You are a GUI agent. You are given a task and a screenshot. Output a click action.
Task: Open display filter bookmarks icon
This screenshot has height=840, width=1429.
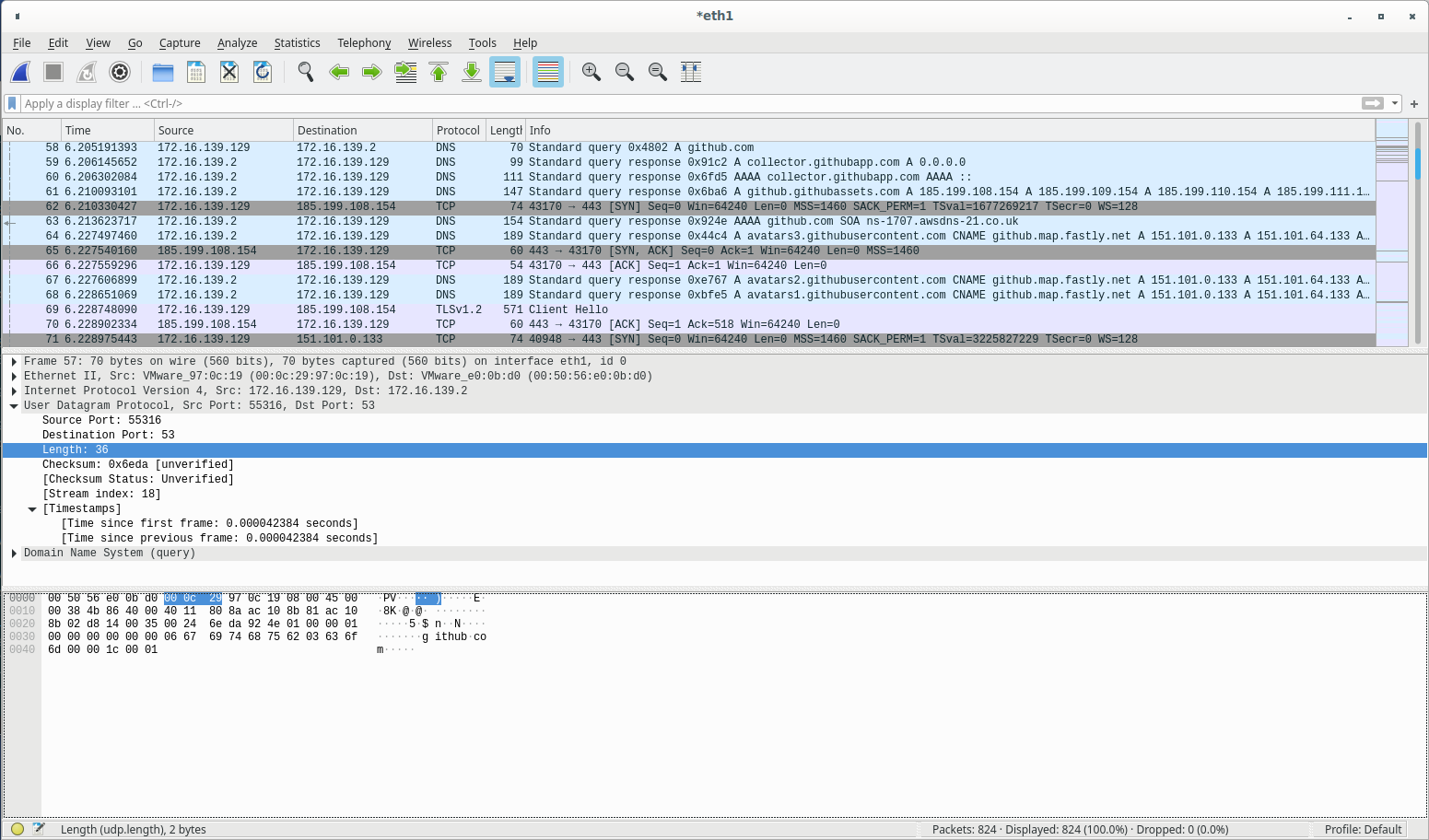click(x=12, y=103)
